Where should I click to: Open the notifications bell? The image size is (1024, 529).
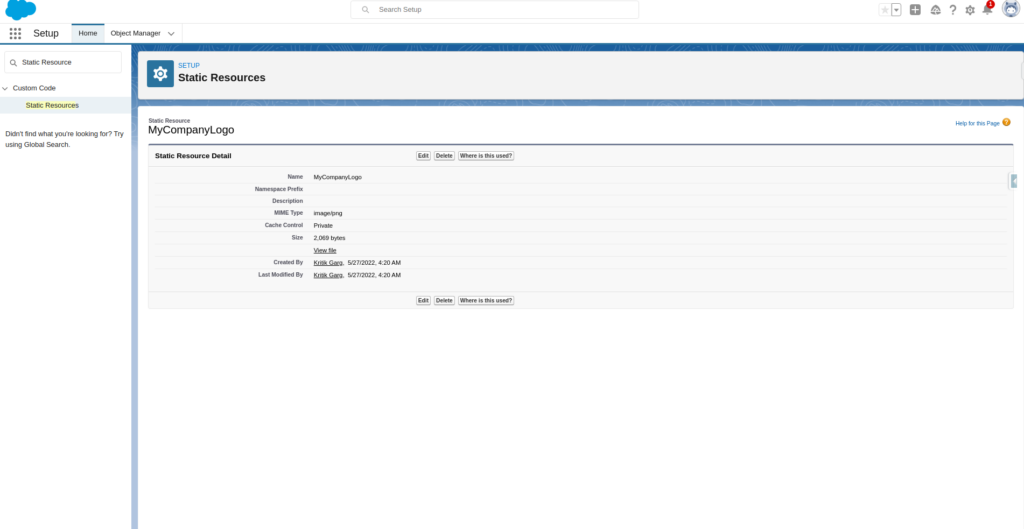point(987,10)
